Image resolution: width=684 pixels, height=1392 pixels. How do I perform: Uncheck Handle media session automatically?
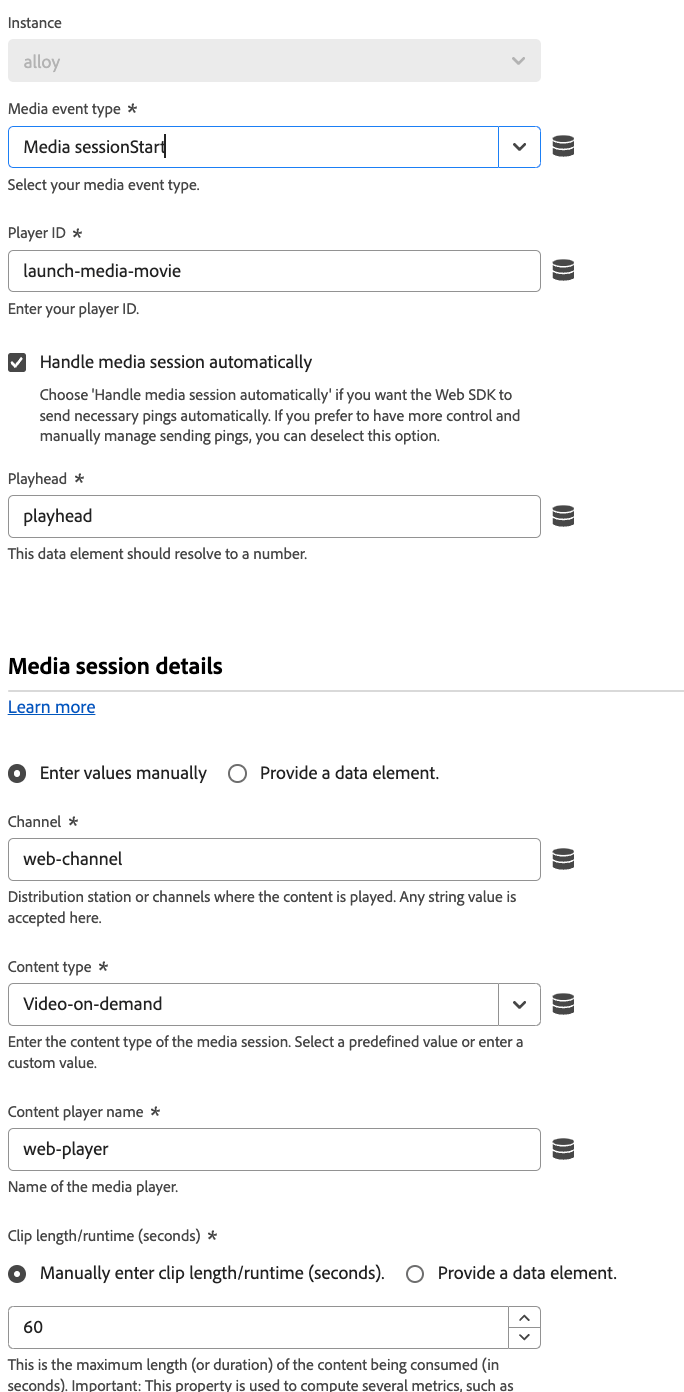[x=18, y=362]
